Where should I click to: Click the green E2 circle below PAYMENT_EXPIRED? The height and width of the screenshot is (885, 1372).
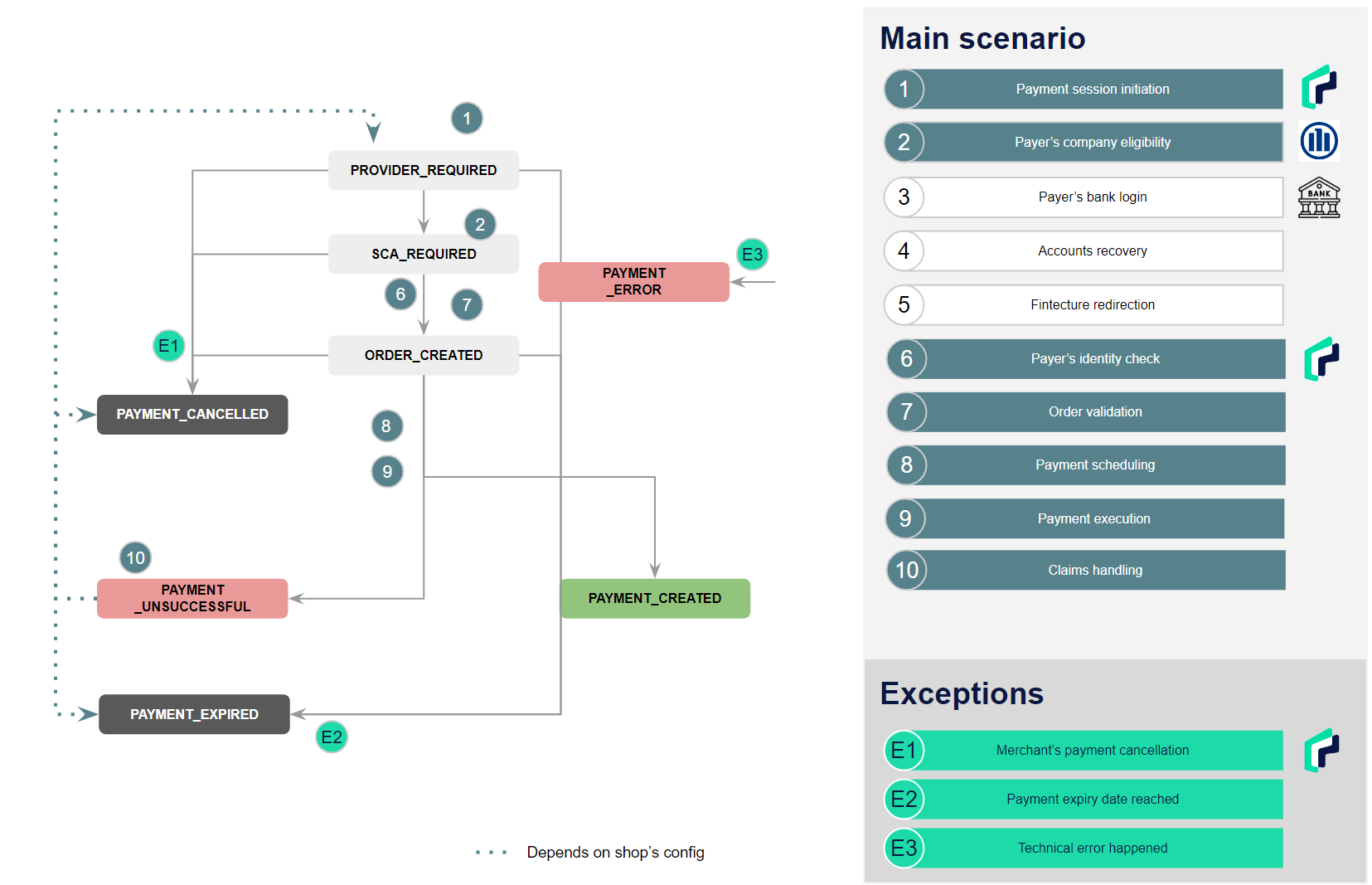pyautogui.click(x=332, y=737)
